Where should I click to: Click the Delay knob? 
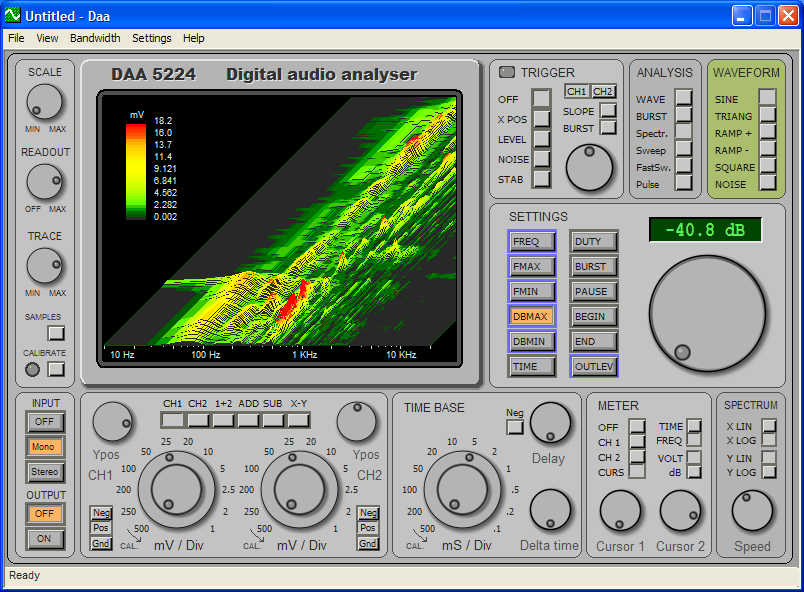549,423
